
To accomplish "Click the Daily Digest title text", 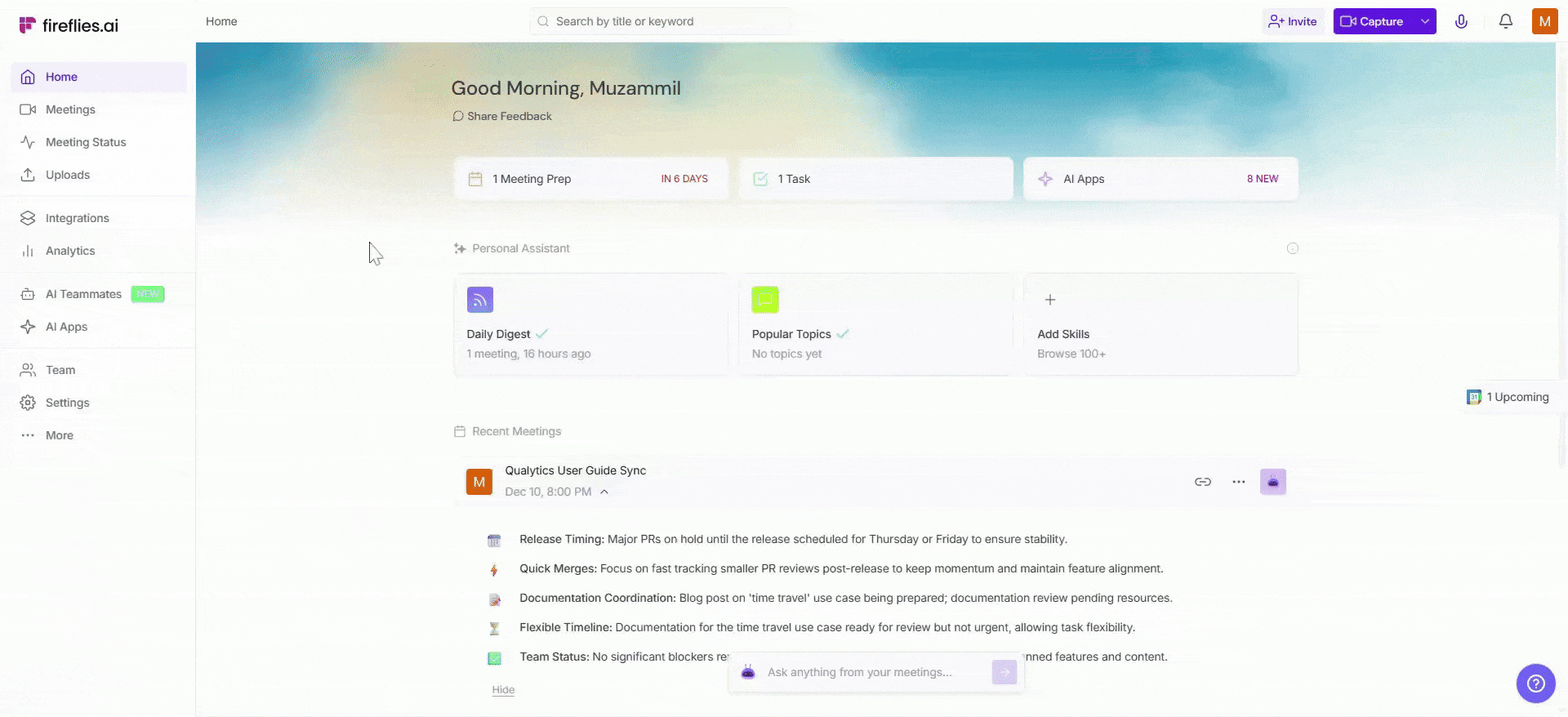I will [x=498, y=334].
